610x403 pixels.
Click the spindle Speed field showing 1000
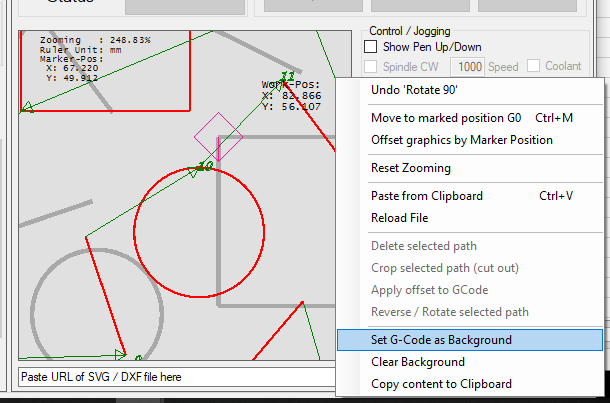click(x=467, y=67)
